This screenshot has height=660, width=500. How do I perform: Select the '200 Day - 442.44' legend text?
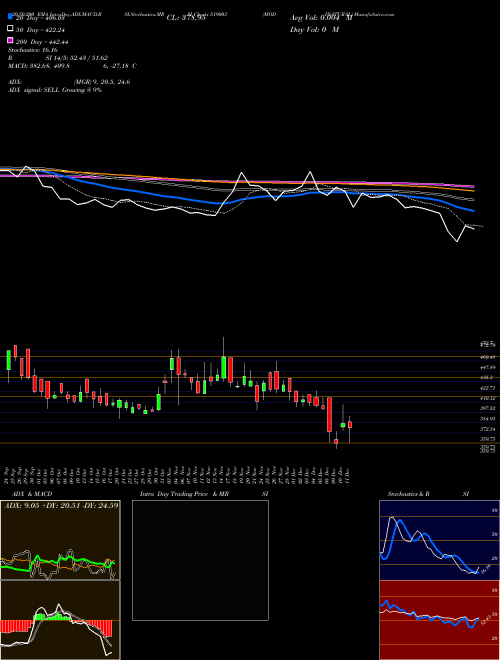pyautogui.click(x=43, y=42)
